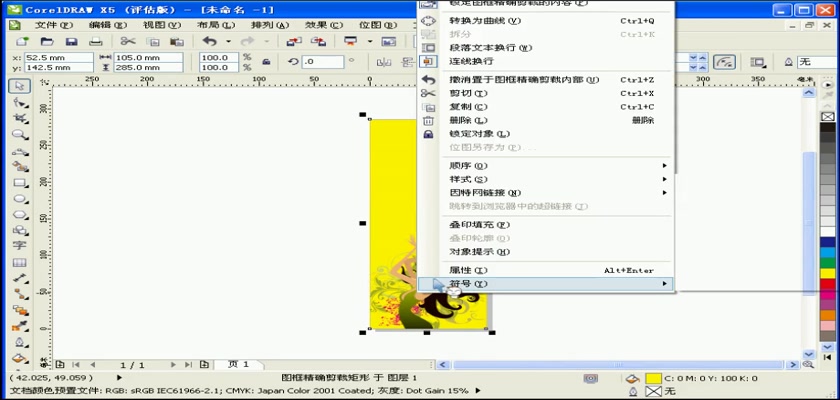840x400 pixels.
Task: Select the Shape tool in toolbox
Action: tap(20, 102)
